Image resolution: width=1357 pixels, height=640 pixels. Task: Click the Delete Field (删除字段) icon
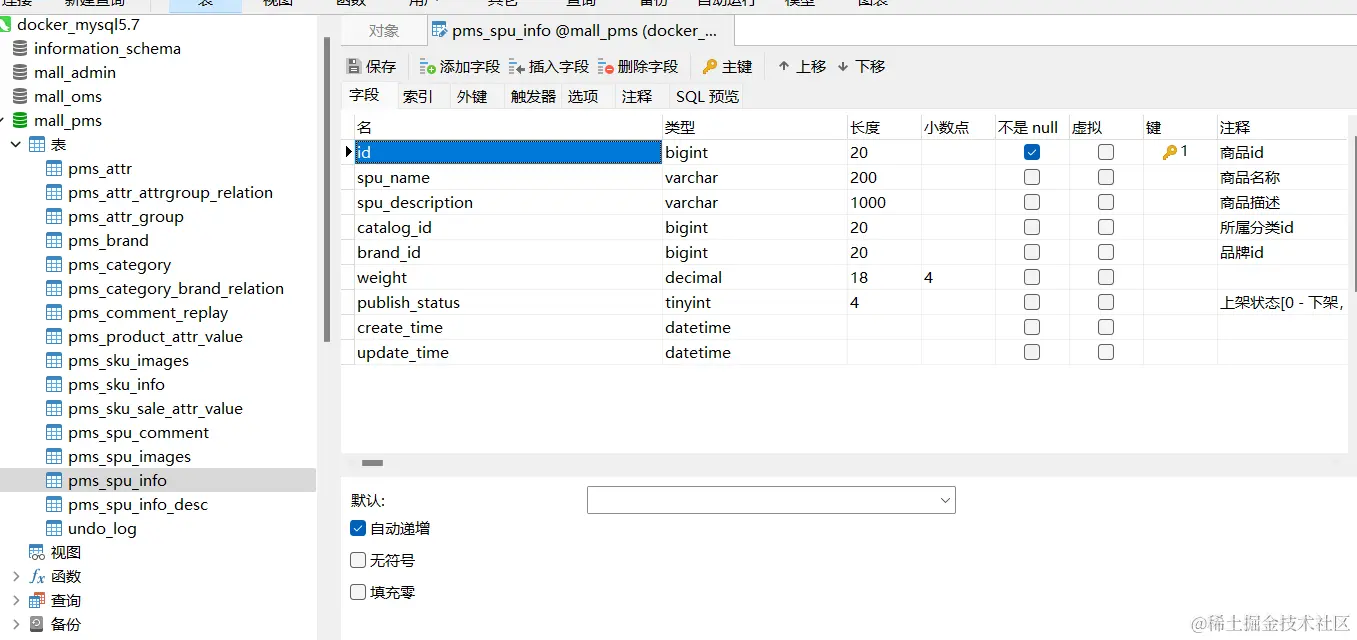pyautogui.click(x=606, y=66)
